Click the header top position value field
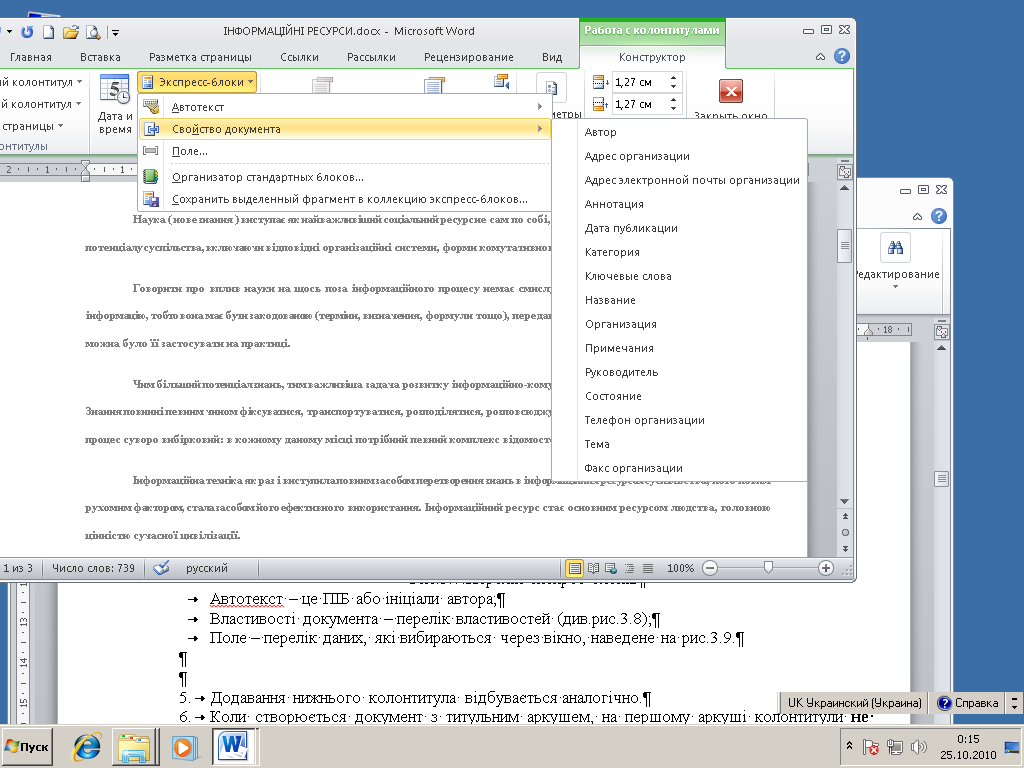Screen dimensions: 1024x768 (639, 82)
